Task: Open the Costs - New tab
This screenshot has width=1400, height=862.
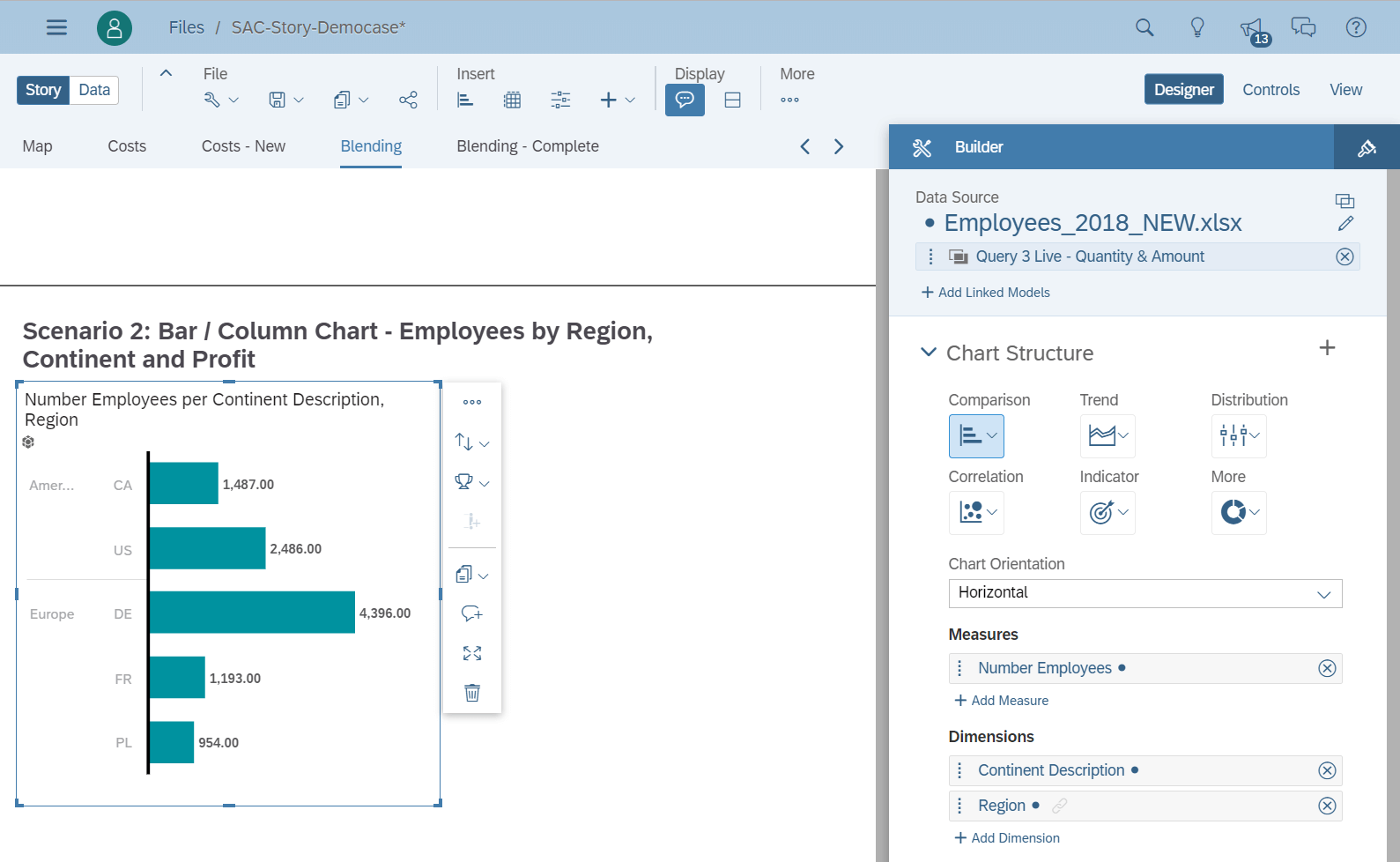Action: coord(243,146)
